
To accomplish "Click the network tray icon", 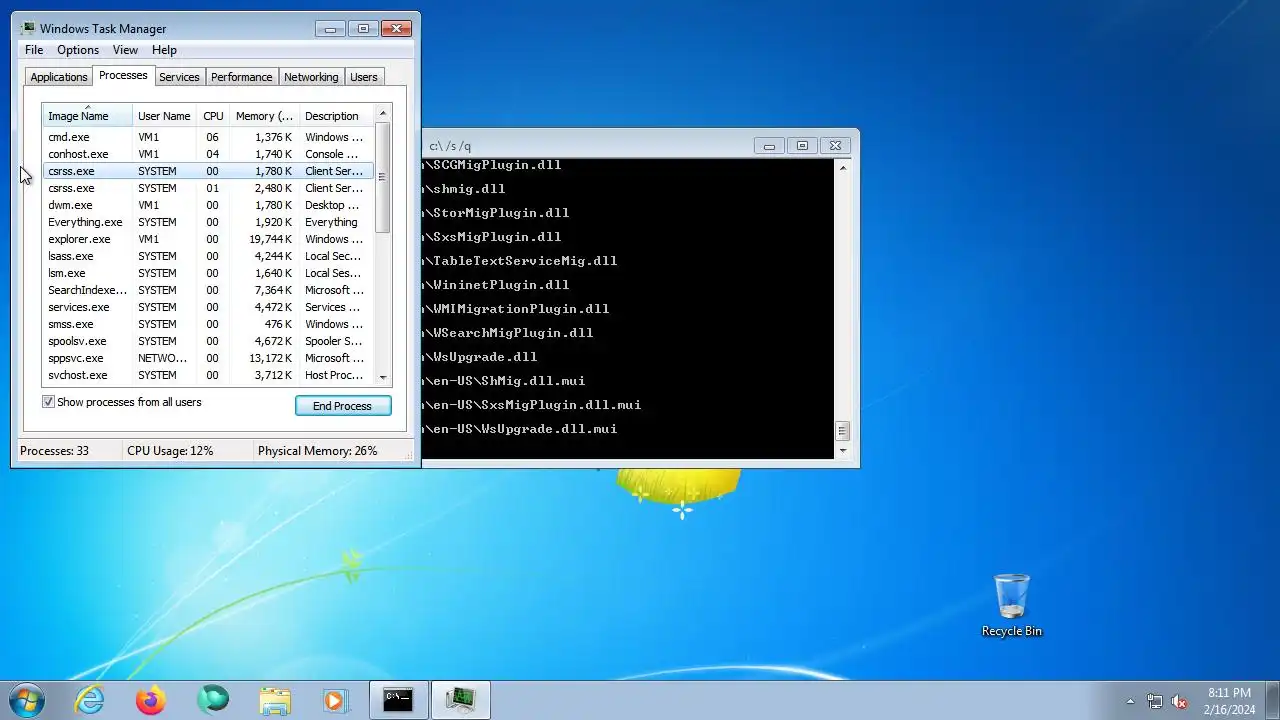I will (x=1155, y=701).
